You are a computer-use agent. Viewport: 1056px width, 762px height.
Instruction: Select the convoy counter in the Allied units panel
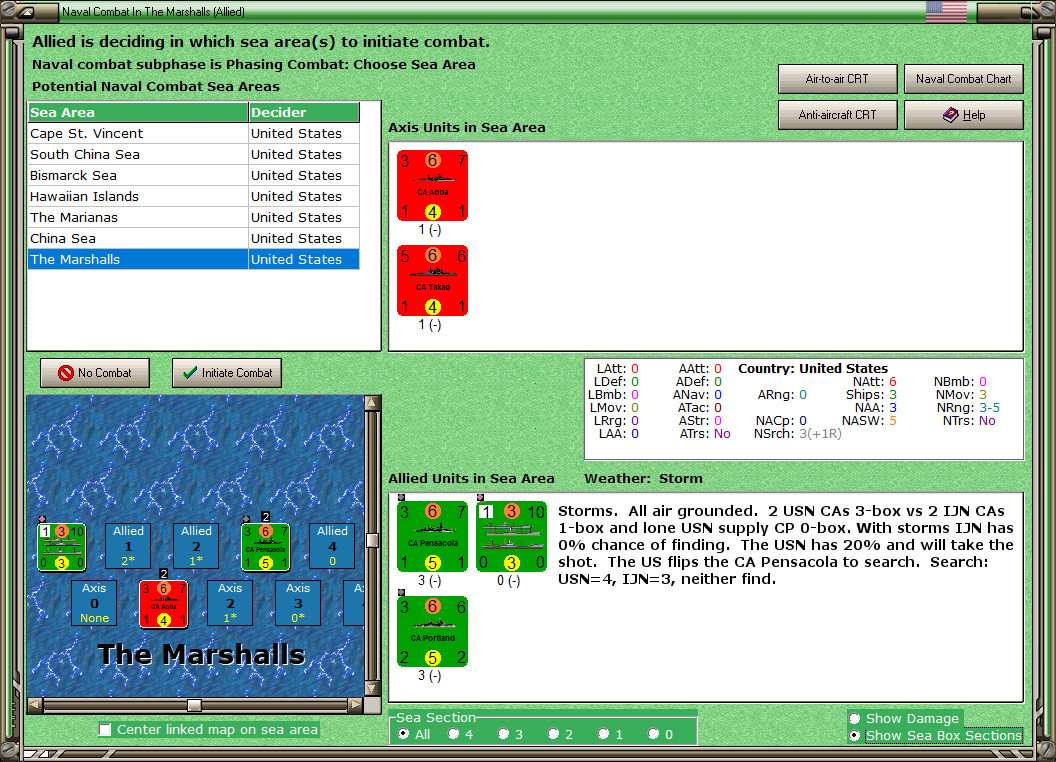(511, 536)
